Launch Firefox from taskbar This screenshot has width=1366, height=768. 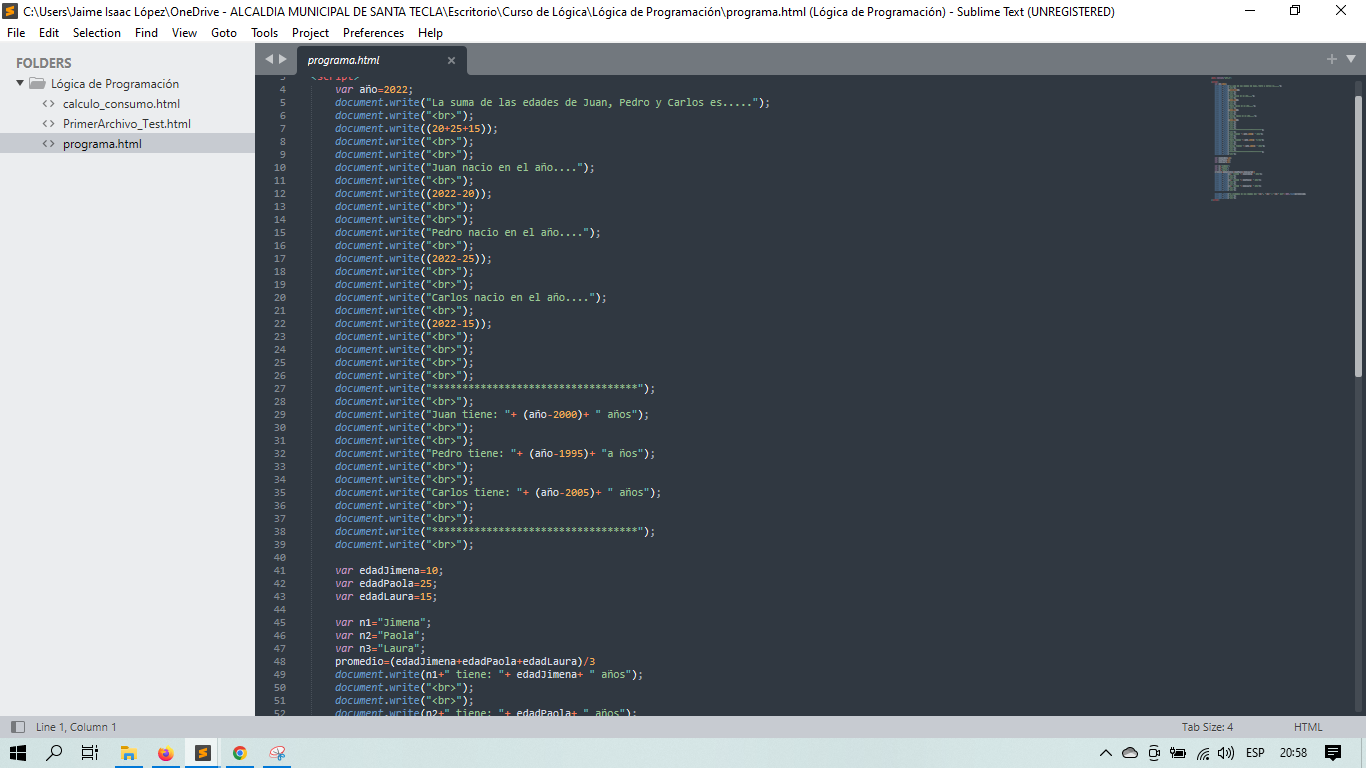point(165,753)
